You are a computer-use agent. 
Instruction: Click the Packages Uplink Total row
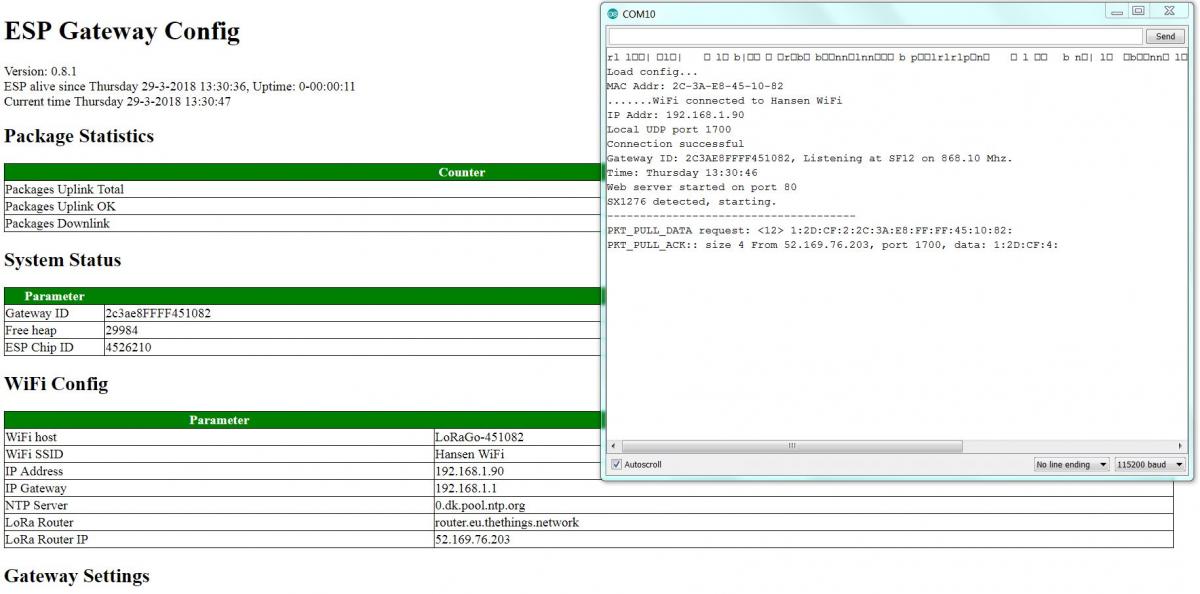302,189
